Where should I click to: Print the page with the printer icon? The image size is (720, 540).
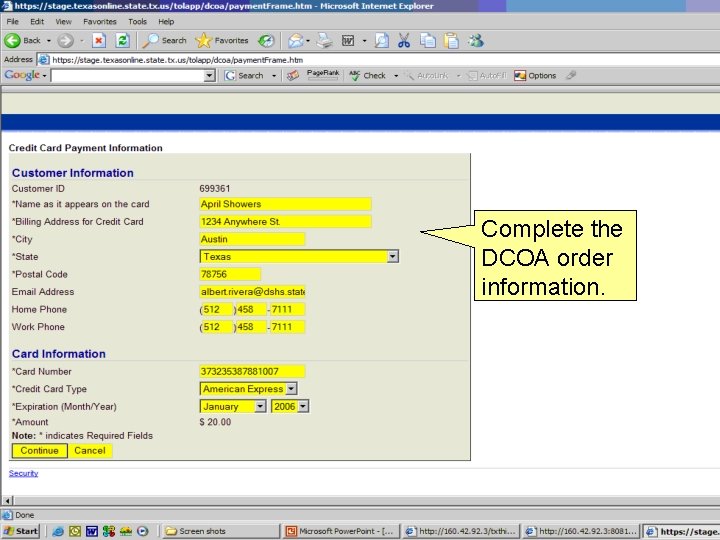pos(325,40)
